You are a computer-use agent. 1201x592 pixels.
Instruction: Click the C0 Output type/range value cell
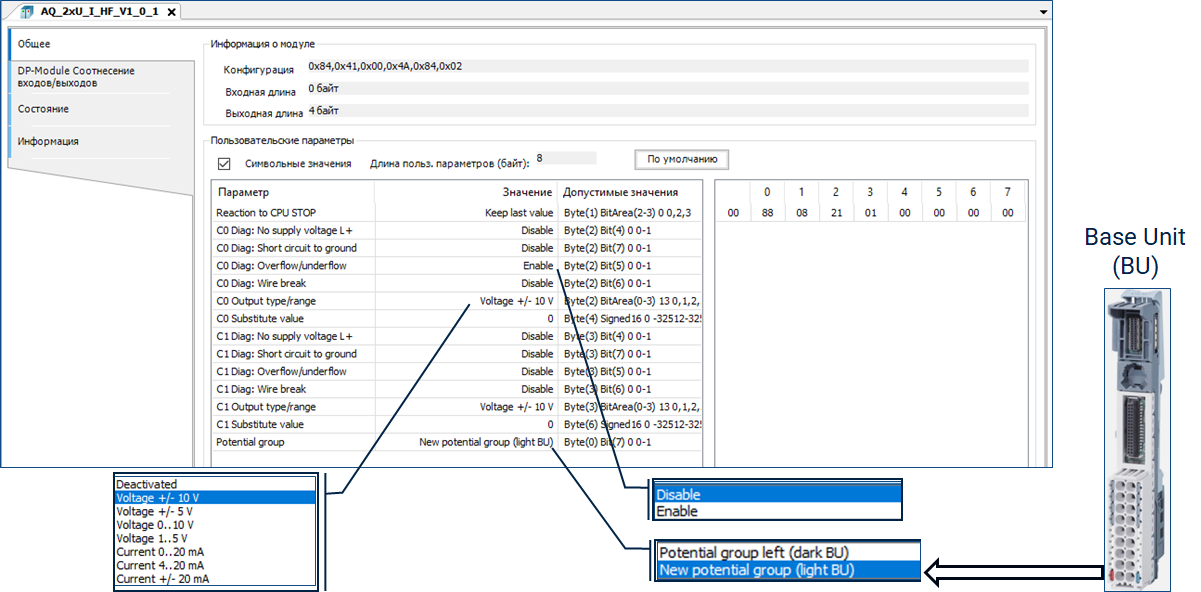515,301
